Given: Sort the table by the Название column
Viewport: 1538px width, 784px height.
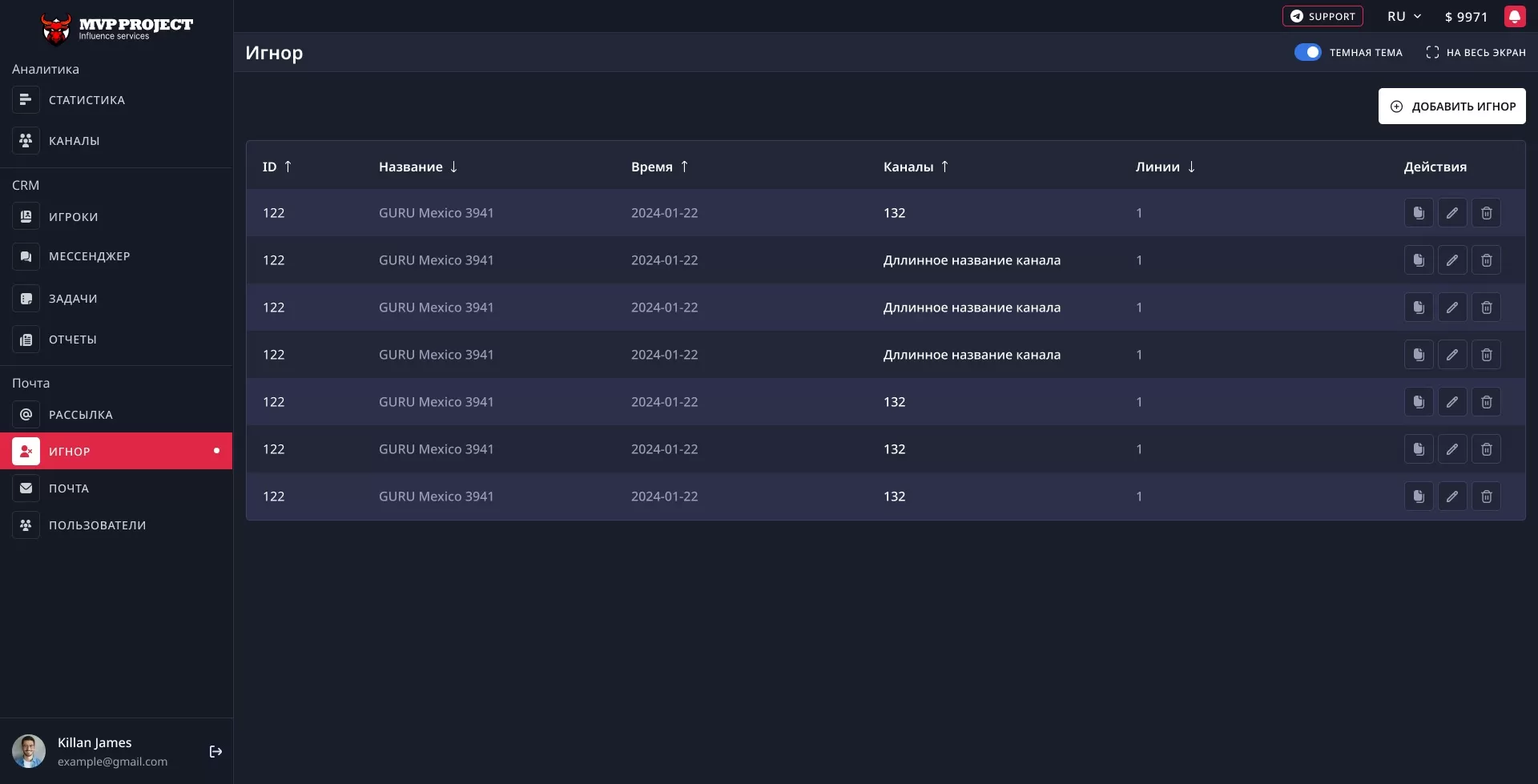Looking at the screenshot, I should click(418, 167).
